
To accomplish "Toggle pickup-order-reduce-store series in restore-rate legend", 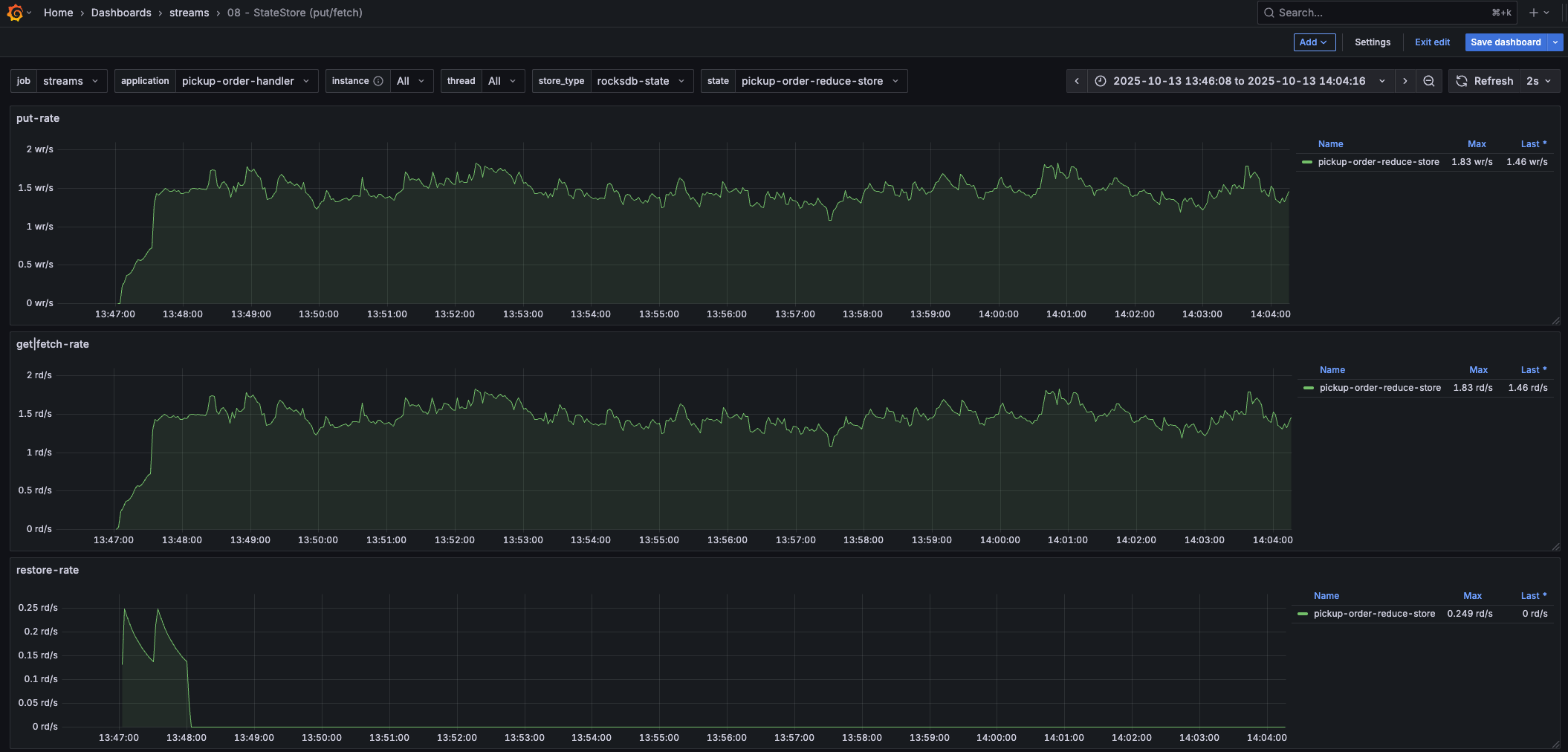I will point(1373,614).
